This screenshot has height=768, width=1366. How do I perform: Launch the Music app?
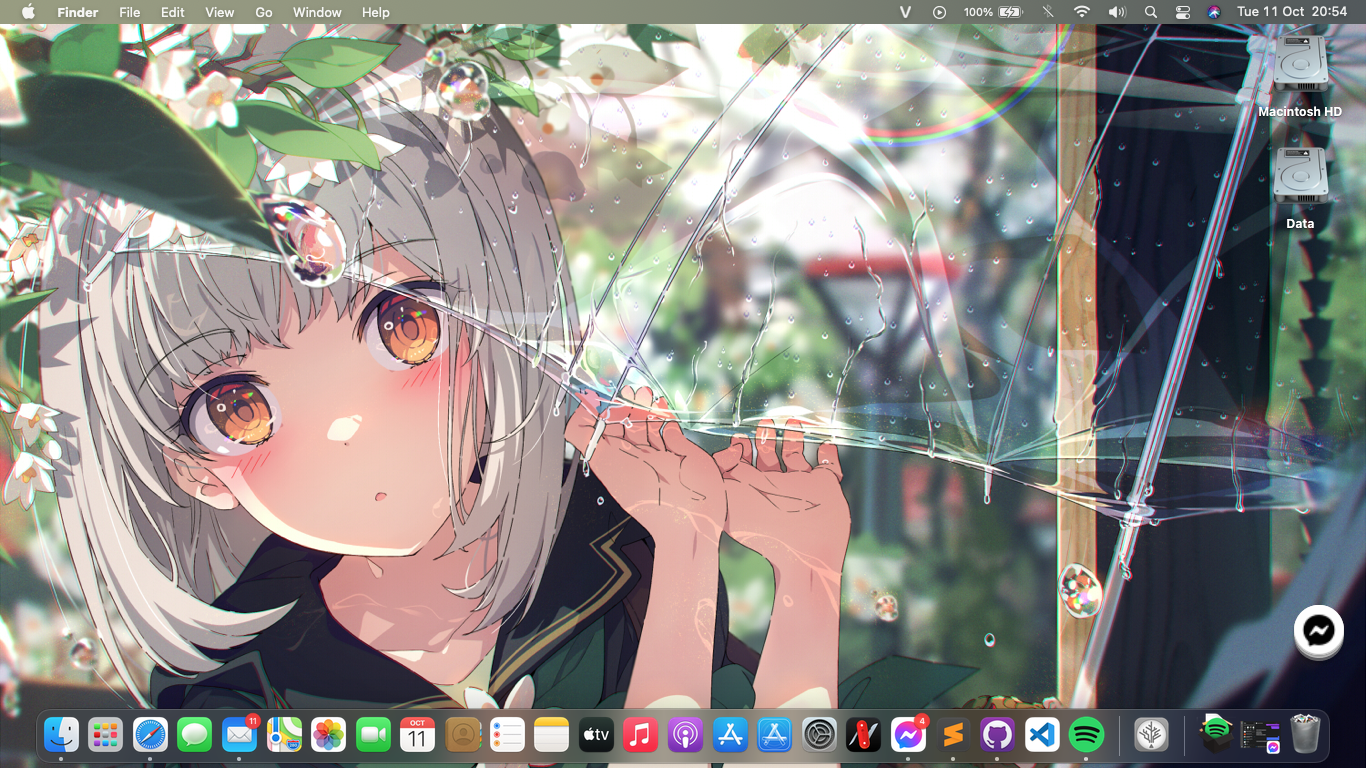click(x=640, y=736)
